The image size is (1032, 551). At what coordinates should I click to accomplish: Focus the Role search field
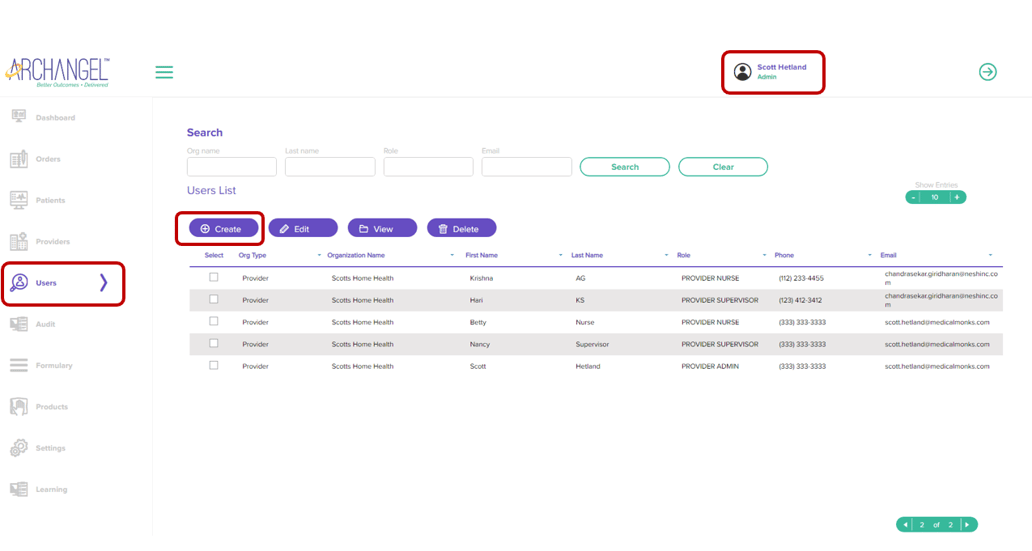click(428, 167)
